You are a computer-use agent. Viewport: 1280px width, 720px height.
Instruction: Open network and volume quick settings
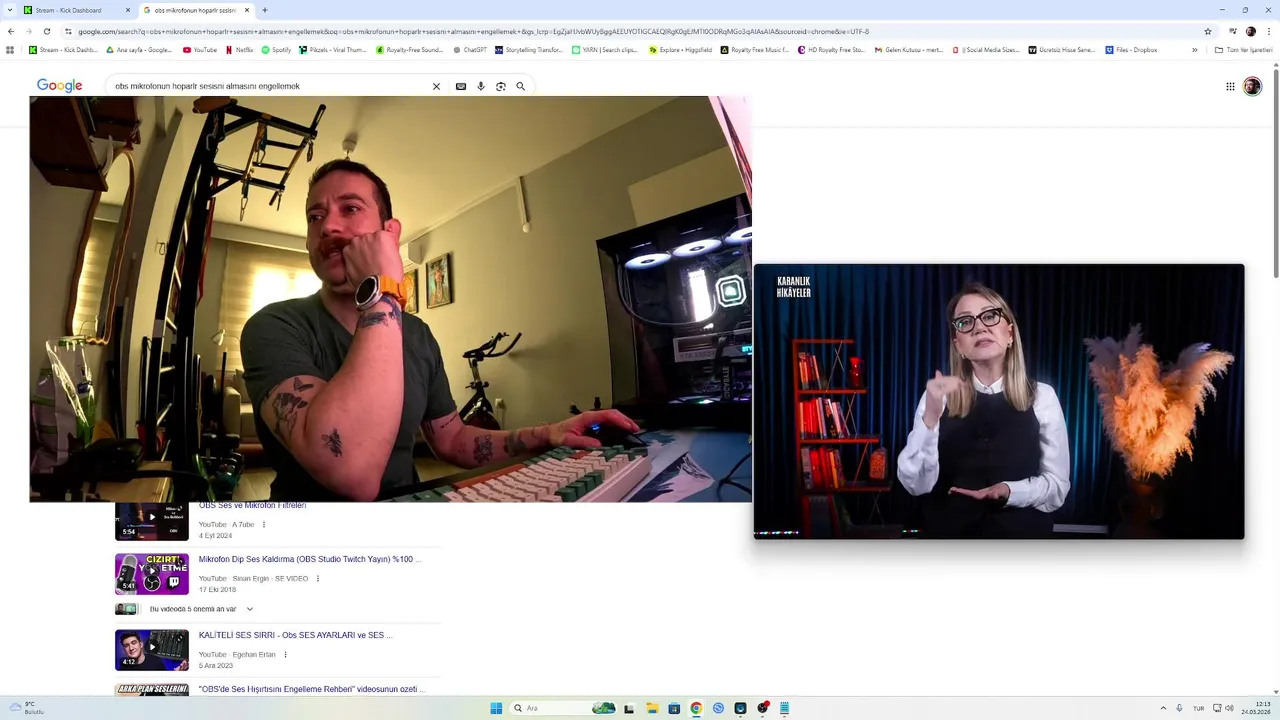pyautogui.click(x=1223, y=708)
